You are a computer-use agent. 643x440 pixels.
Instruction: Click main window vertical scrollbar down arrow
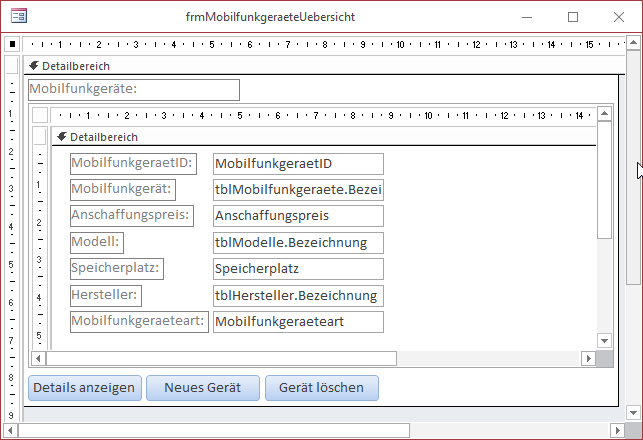coord(634,413)
